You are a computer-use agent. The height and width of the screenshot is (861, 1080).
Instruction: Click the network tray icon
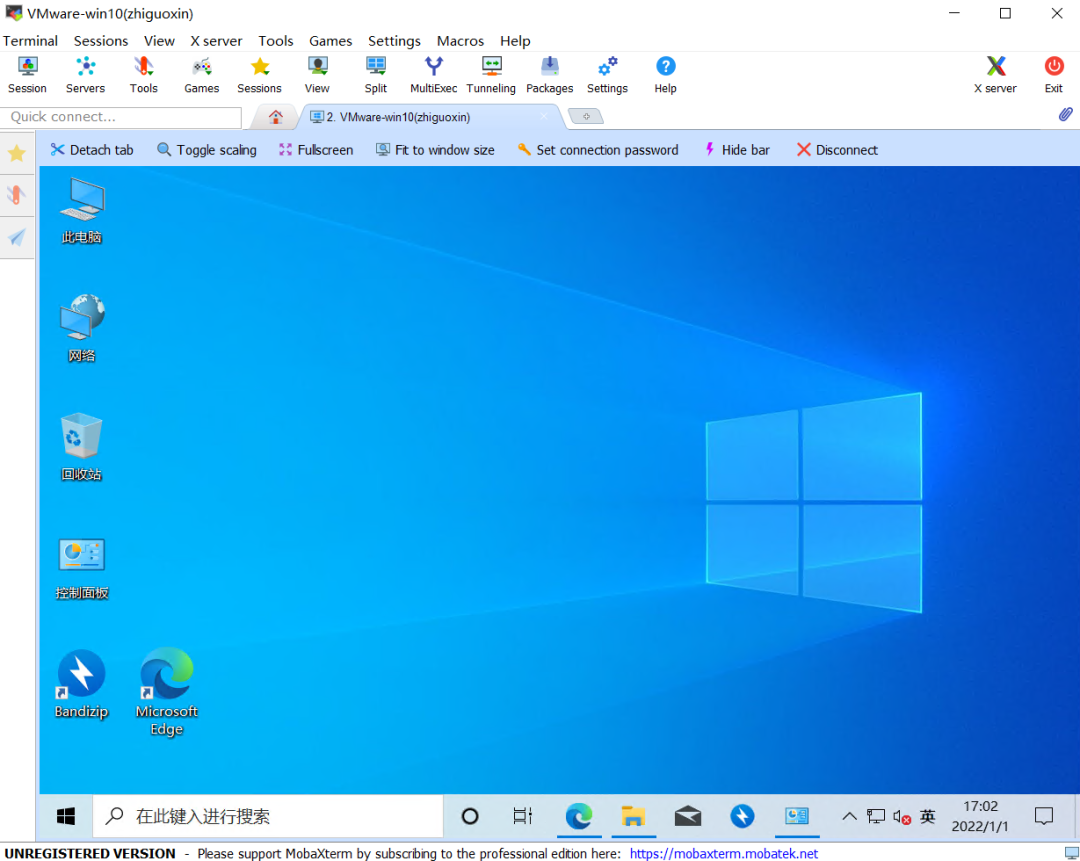875,816
